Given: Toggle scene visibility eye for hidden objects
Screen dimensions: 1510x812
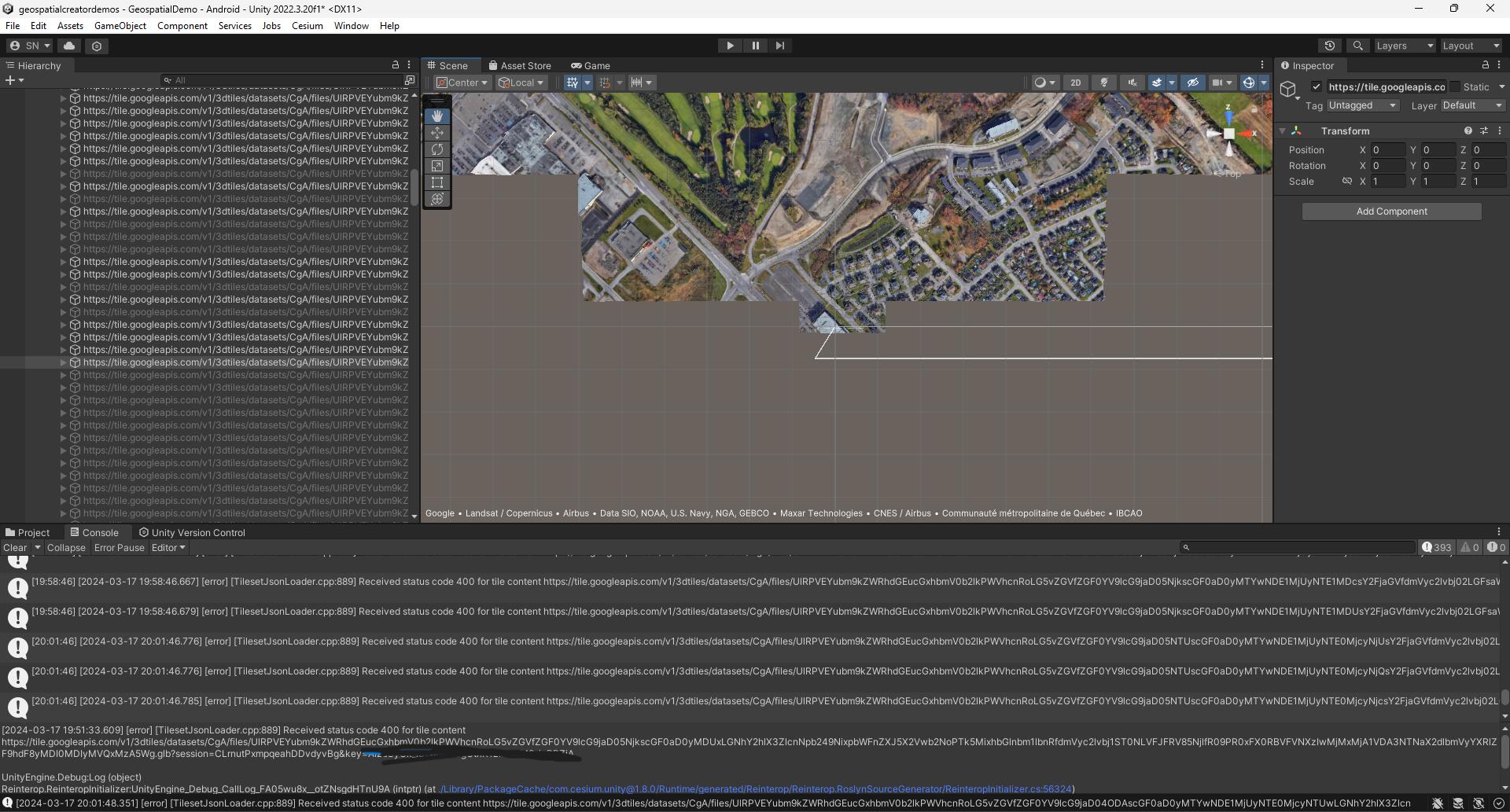Looking at the screenshot, I should tap(1192, 83).
